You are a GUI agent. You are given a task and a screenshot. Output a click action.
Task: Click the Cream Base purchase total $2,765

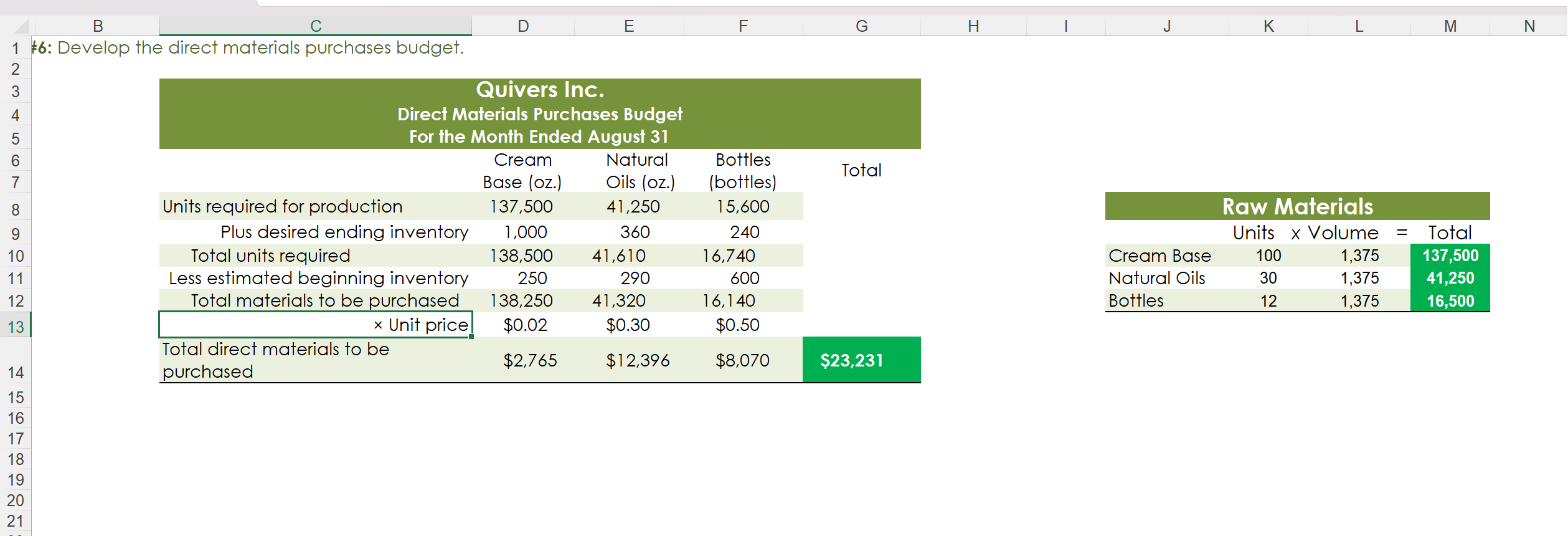point(530,360)
